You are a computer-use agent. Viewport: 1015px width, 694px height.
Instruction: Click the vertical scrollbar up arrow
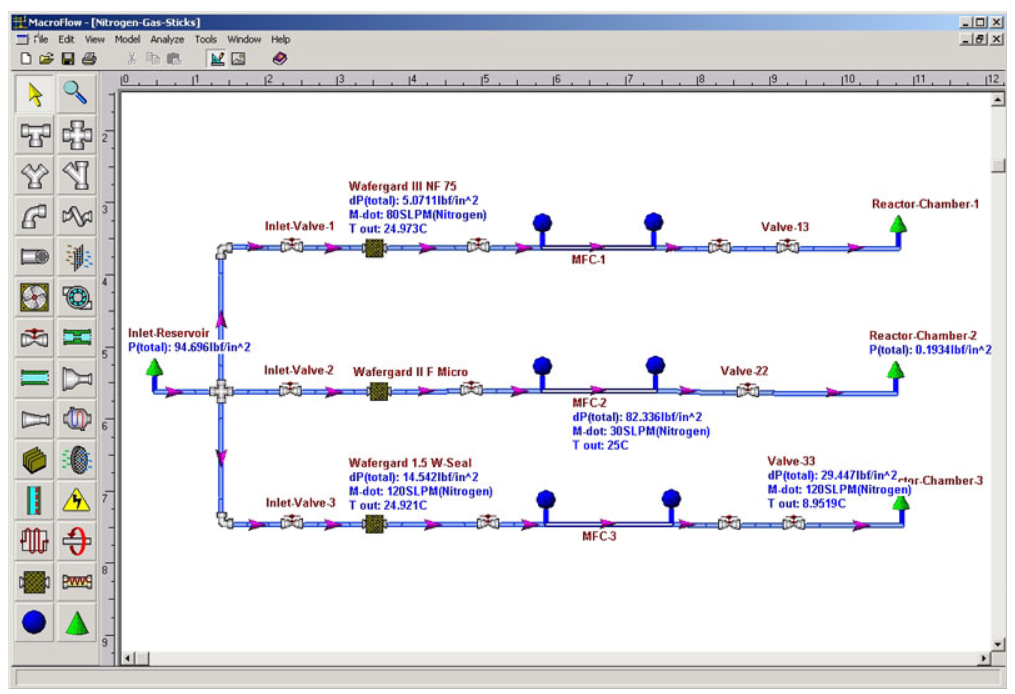[x=998, y=100]
